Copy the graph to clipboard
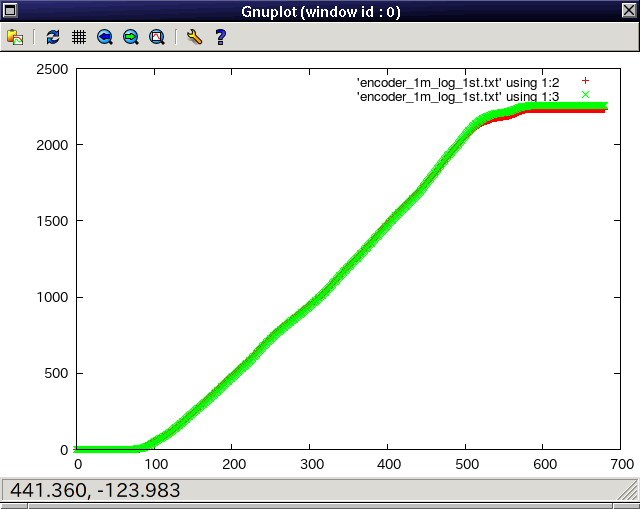The height and width of the screenshot is (509, 640). [15, 37]
